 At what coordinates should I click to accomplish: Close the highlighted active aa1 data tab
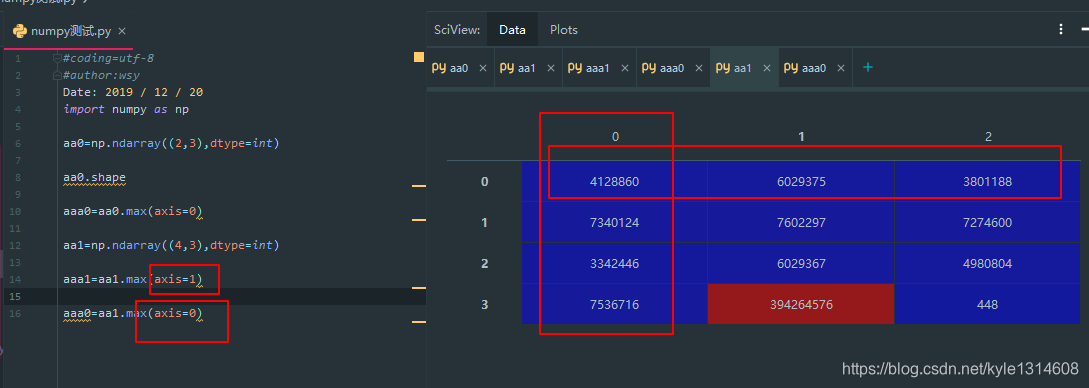(x=767, y=68)
